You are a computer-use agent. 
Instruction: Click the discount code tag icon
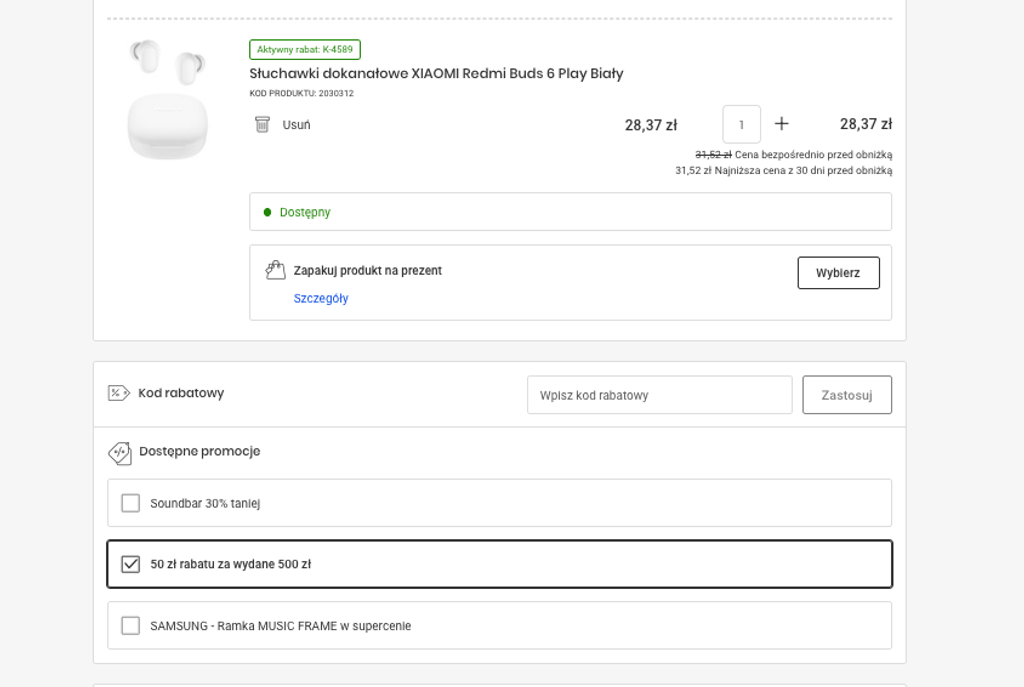coord(119,393)
